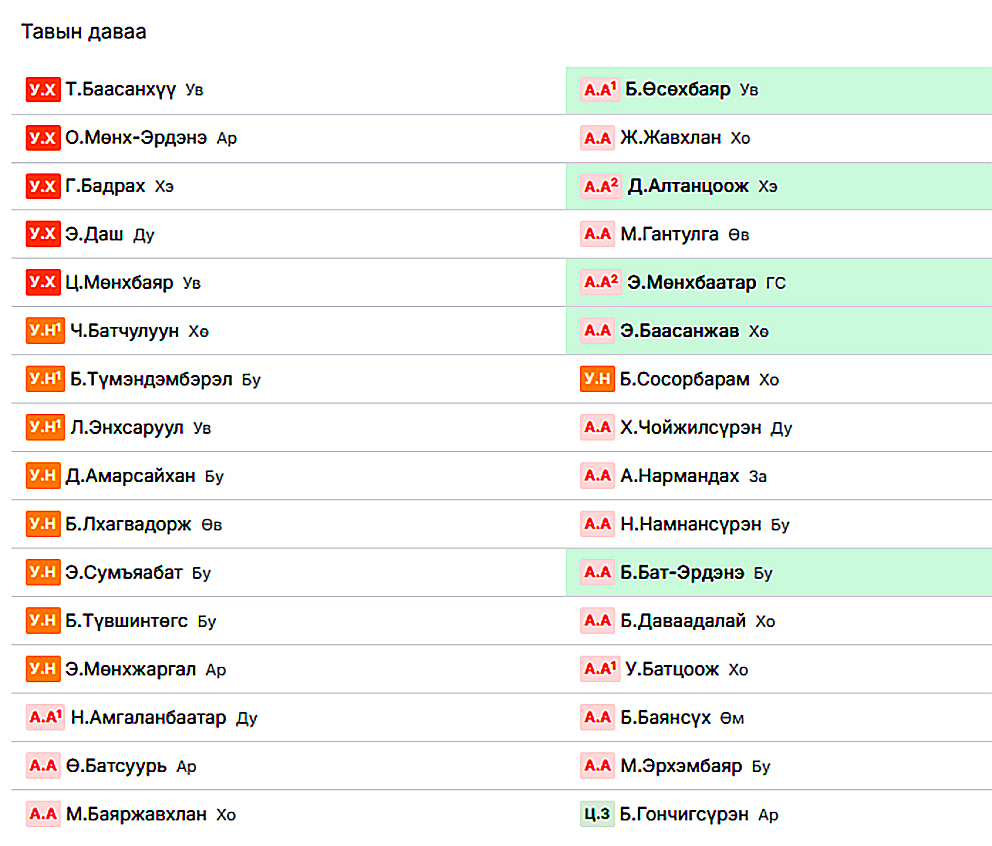Click the У.Н badge beside Б.Сосорбарам
This screenshot has width=992, height=846.
(x=597, y=378)
